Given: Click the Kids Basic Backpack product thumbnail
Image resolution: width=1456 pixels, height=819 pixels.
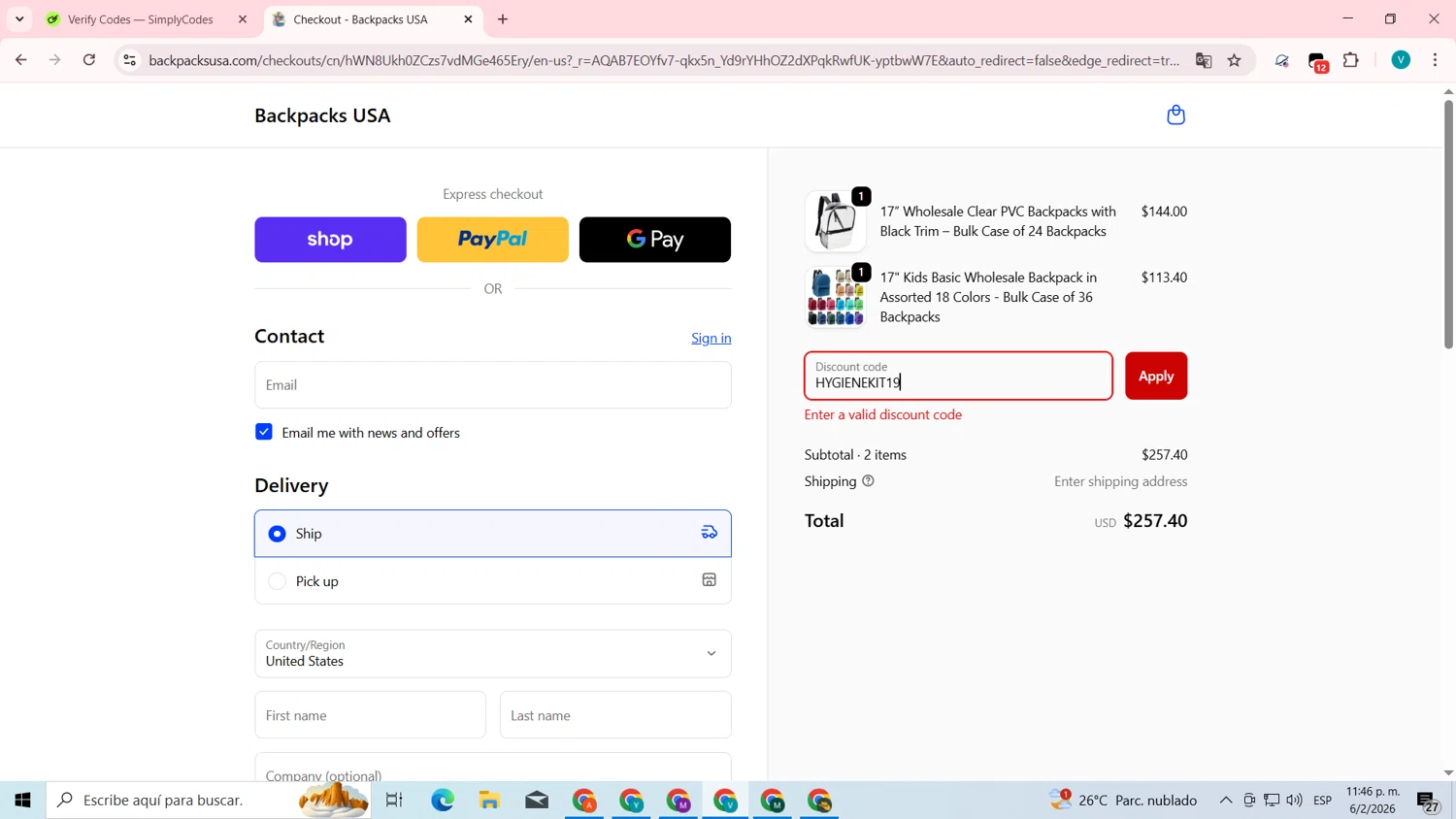Looking at the screenshot, I should pyautogui.click(x=836, y=297).
